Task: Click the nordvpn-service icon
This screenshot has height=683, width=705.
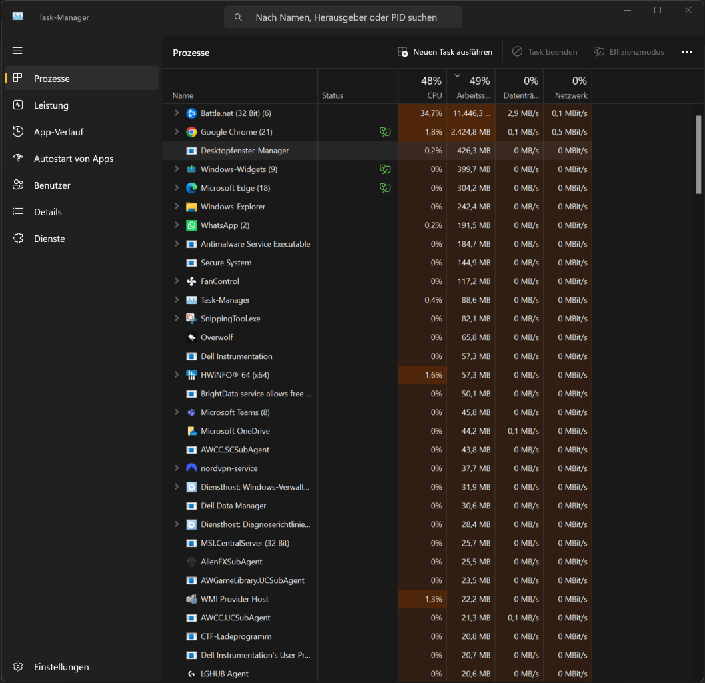Action: (192, 469)
